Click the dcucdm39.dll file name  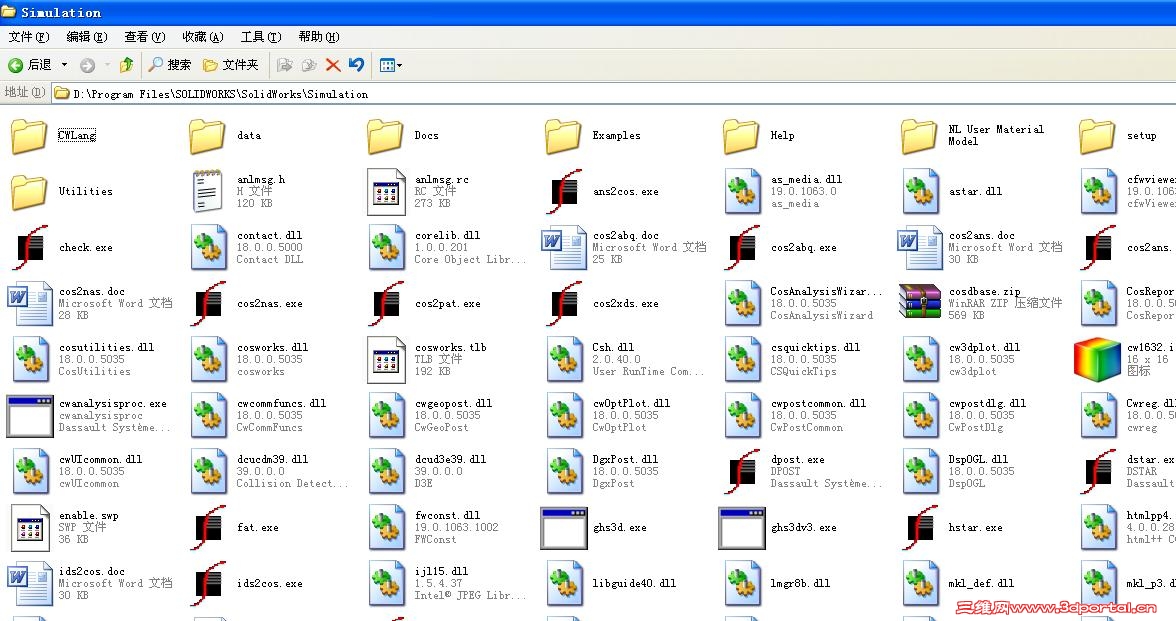point(272,459)
